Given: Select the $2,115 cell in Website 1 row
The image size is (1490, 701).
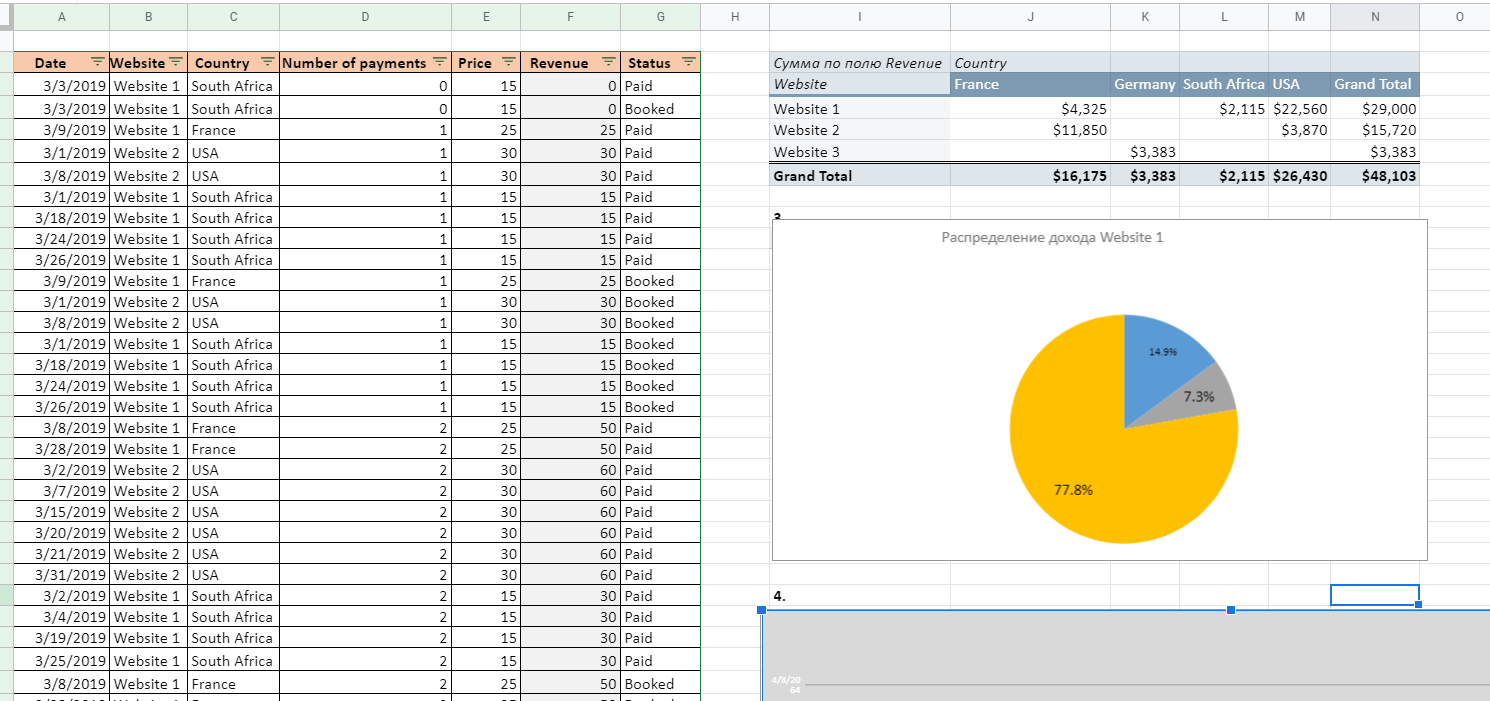Looking at the screenshot, I should tap(1224, 109).
